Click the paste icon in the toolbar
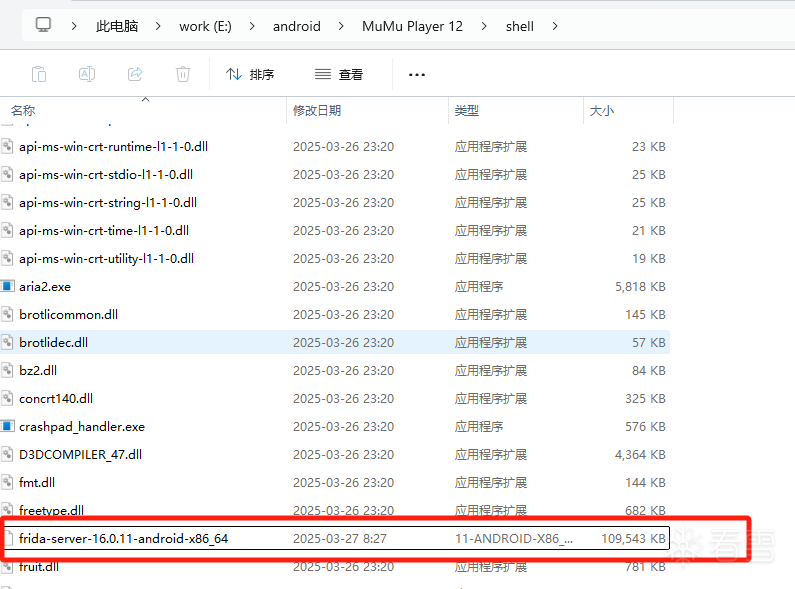Viewport: 795px width, 589px height. point(39,75)
